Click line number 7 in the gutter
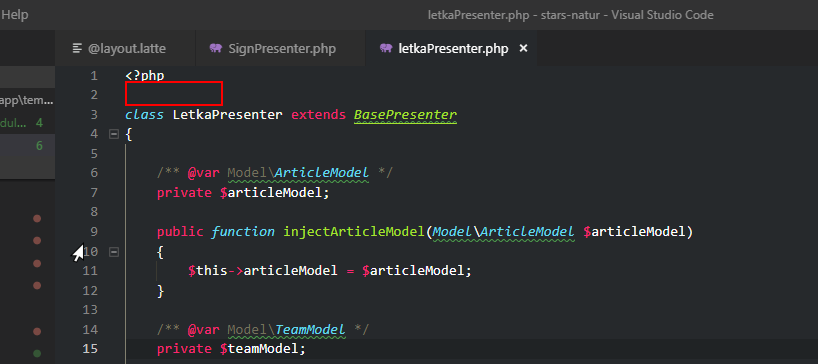 coord(93,193)
